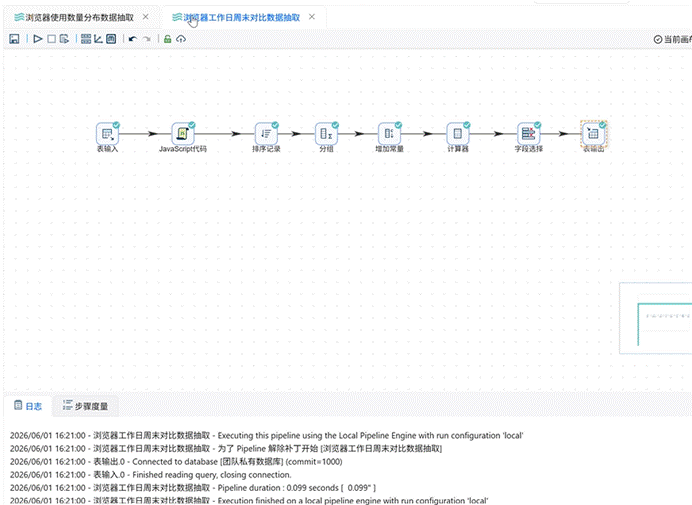692x505 pixels.
Task: Select the JavaScript代码 step node
Action: pos(183,133)
